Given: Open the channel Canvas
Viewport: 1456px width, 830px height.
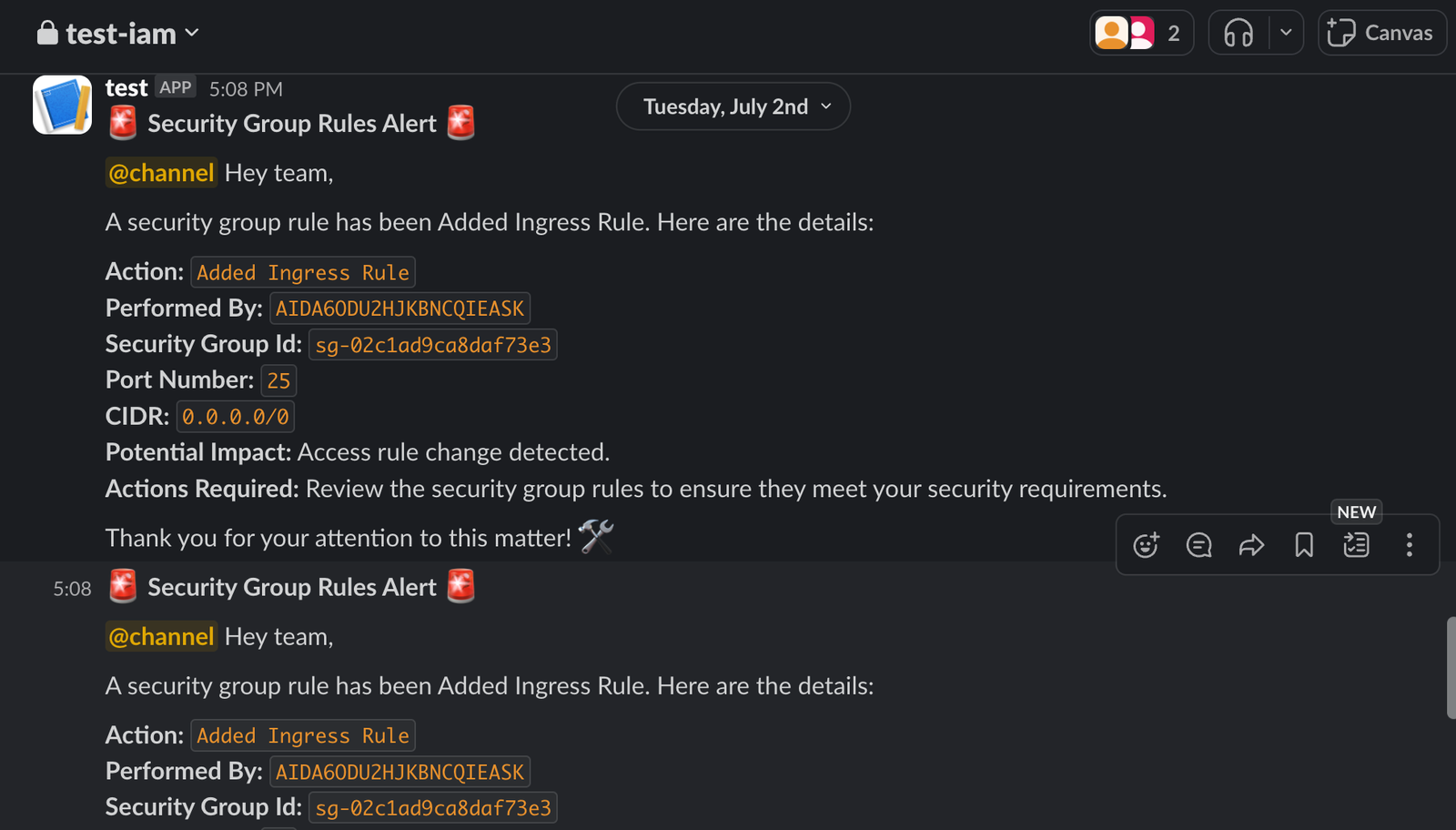Looking at the screenshot, I should point(1381,34).
